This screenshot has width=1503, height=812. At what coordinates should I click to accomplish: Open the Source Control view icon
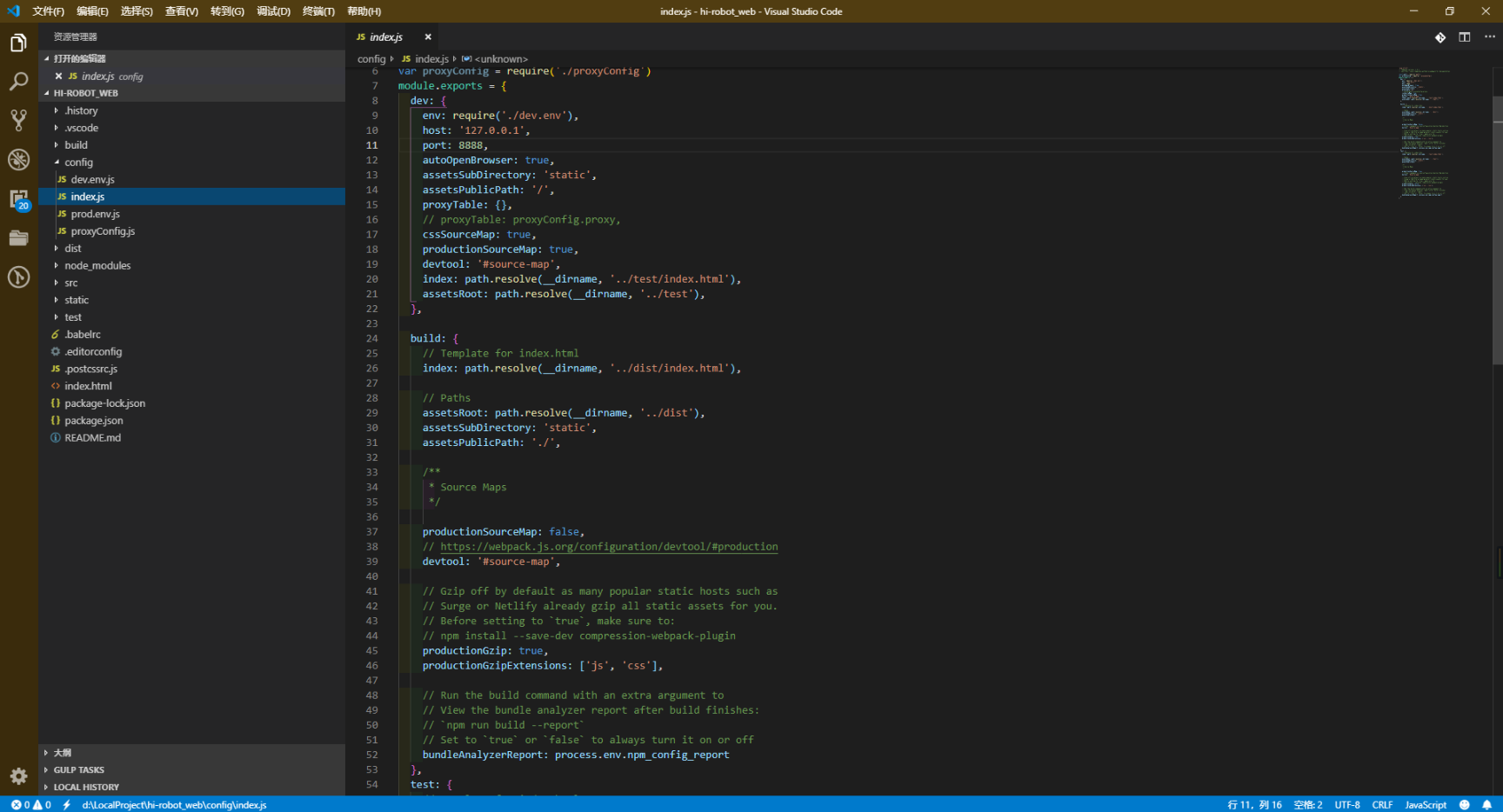tap(18, 121)
